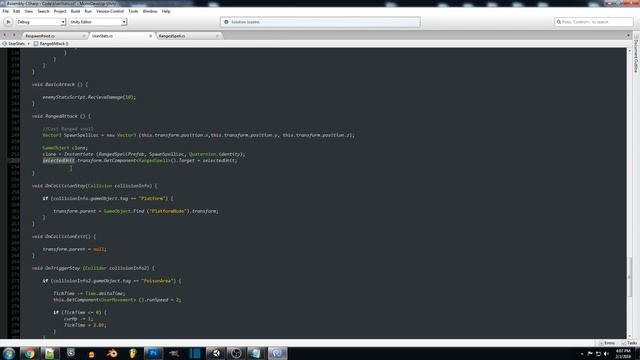Open the Build menu
This screenshot has height=360, width=640.
point(76,11)
